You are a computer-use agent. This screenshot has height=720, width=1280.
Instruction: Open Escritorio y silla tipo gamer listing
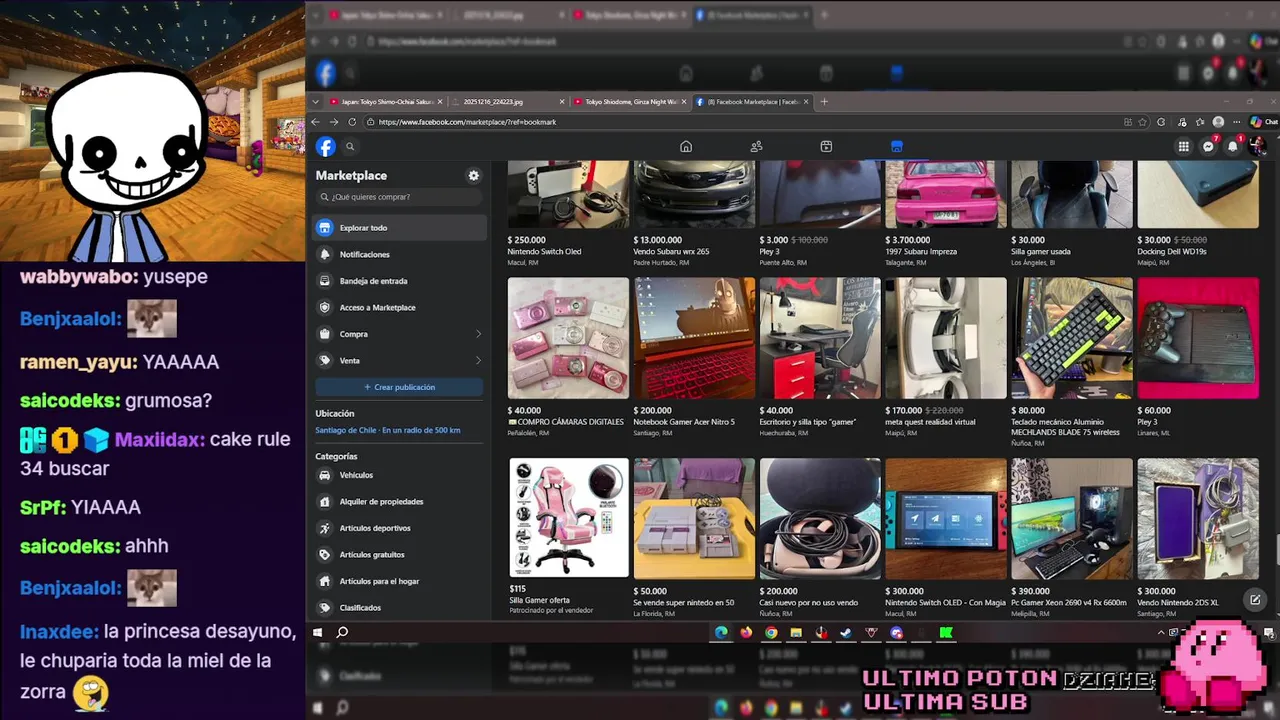[820, 338]
